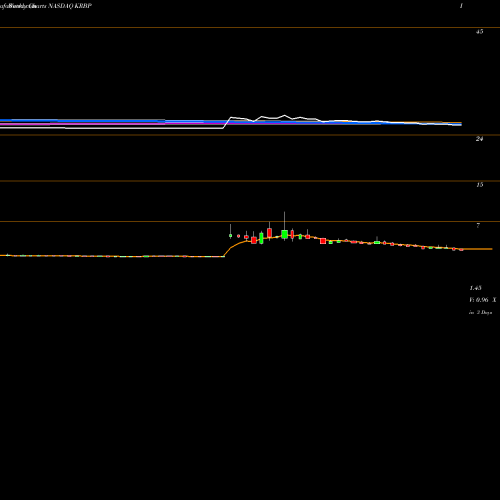Click the green candle with the tallest wick

click(284, 234)
